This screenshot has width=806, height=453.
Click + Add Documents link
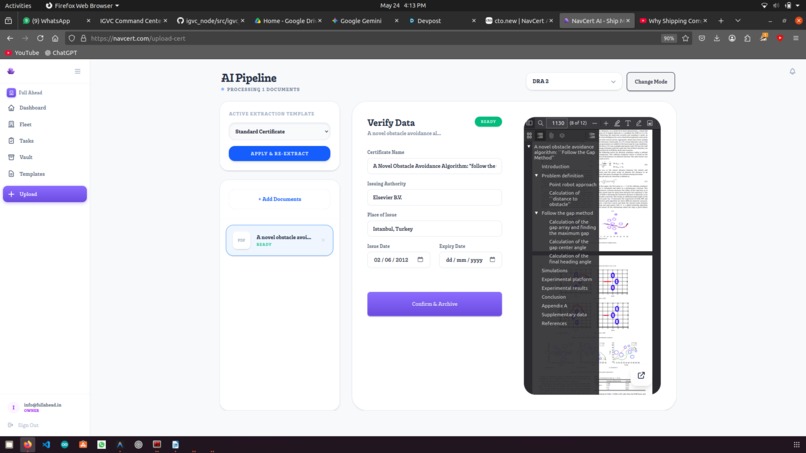pos(280,199)
